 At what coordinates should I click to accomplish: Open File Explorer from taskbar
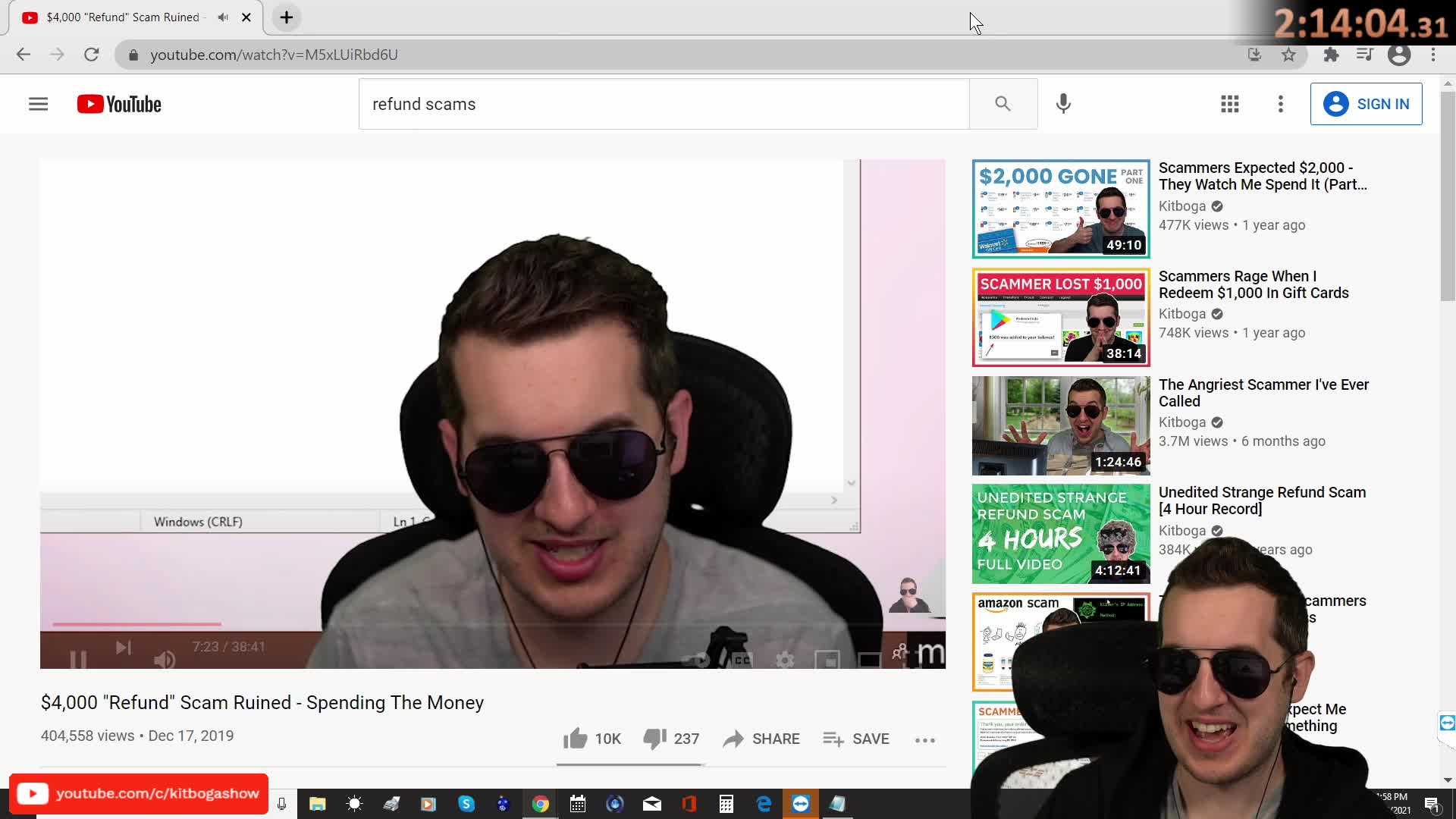pos(317,804)
